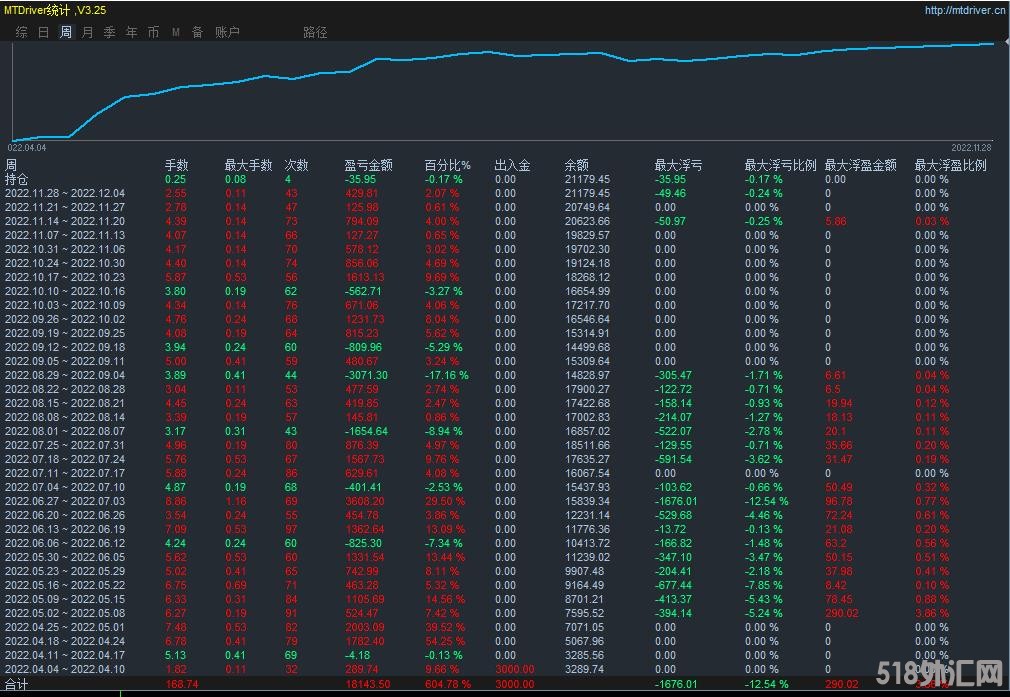This screenshot has width=1010, height=697.
Task: Click the 合计 totals row
Action: (x=17, y=684)
